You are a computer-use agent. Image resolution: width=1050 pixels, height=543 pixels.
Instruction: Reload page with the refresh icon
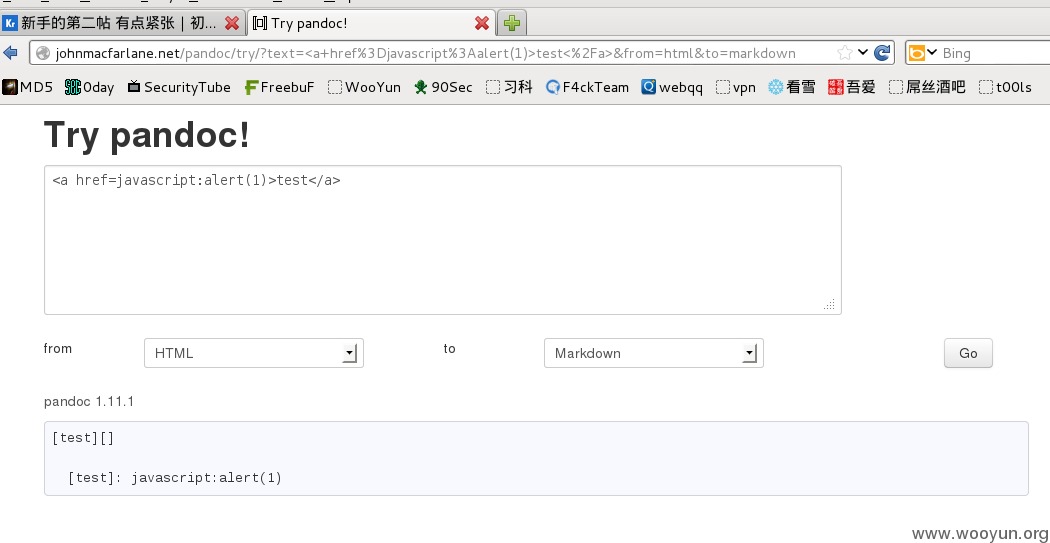883,53
